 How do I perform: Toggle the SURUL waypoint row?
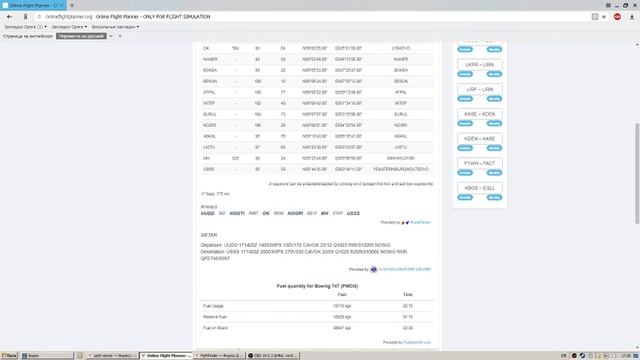pyautogui.click(x=317, y=114)
